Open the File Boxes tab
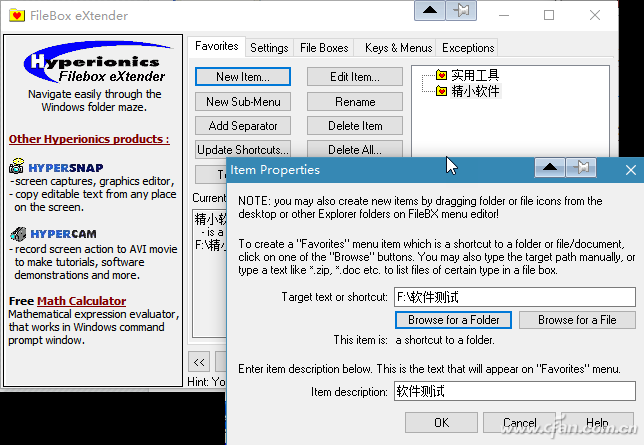 [x=324, y=48]
